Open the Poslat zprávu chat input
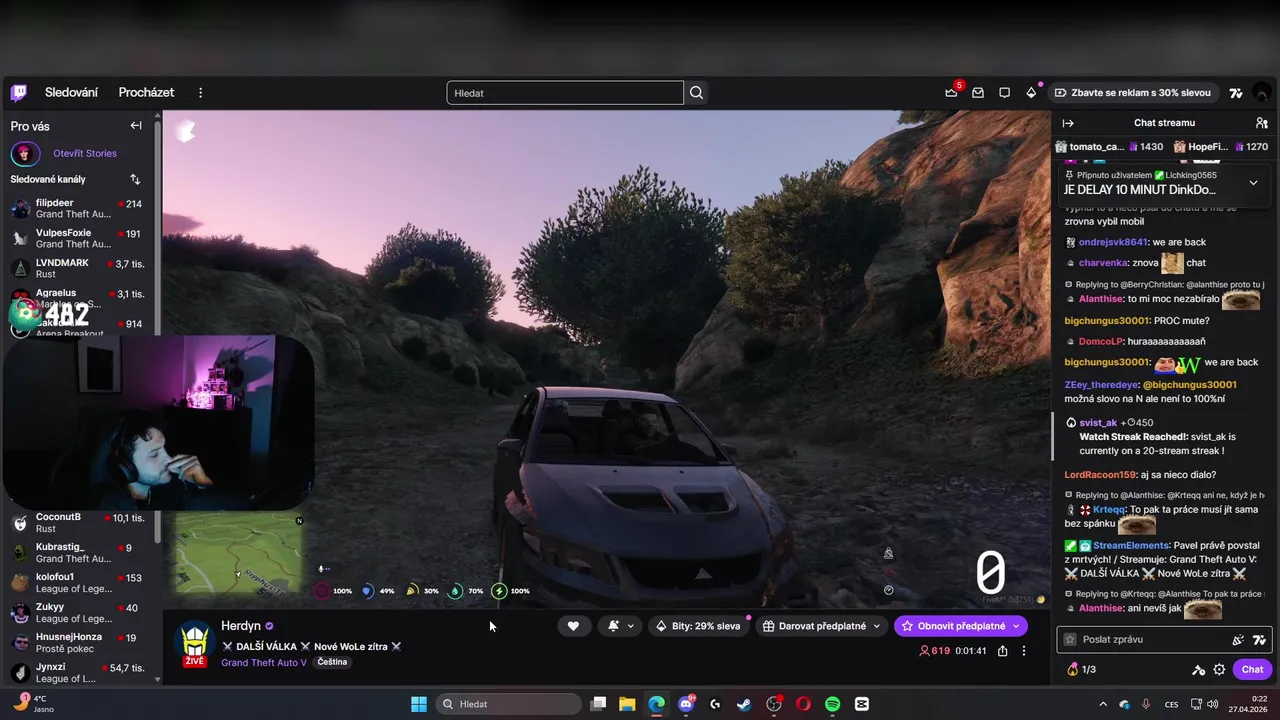 point(1153,639)
